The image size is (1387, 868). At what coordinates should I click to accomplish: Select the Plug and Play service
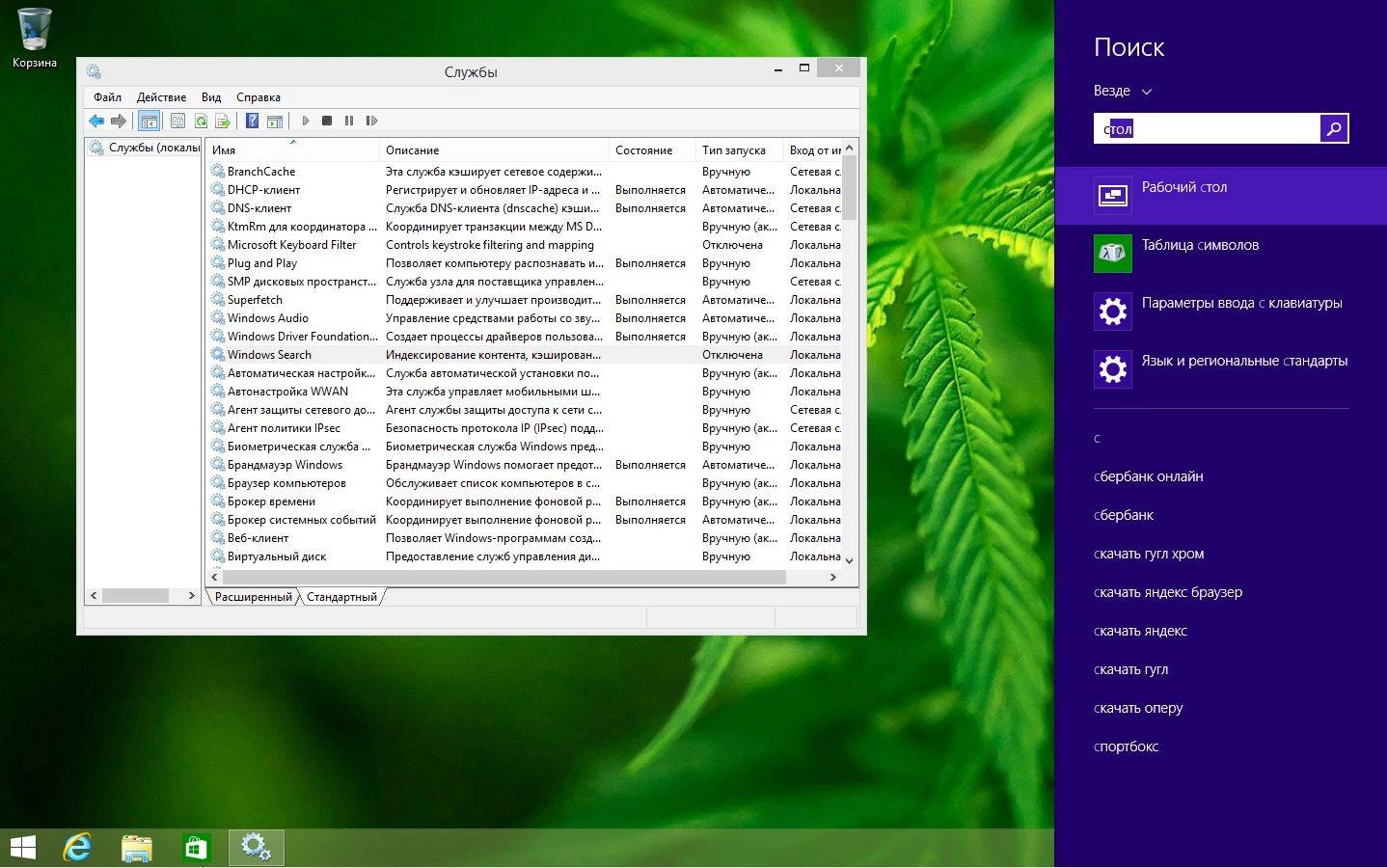pyautogui.click(x=525, y=263)
